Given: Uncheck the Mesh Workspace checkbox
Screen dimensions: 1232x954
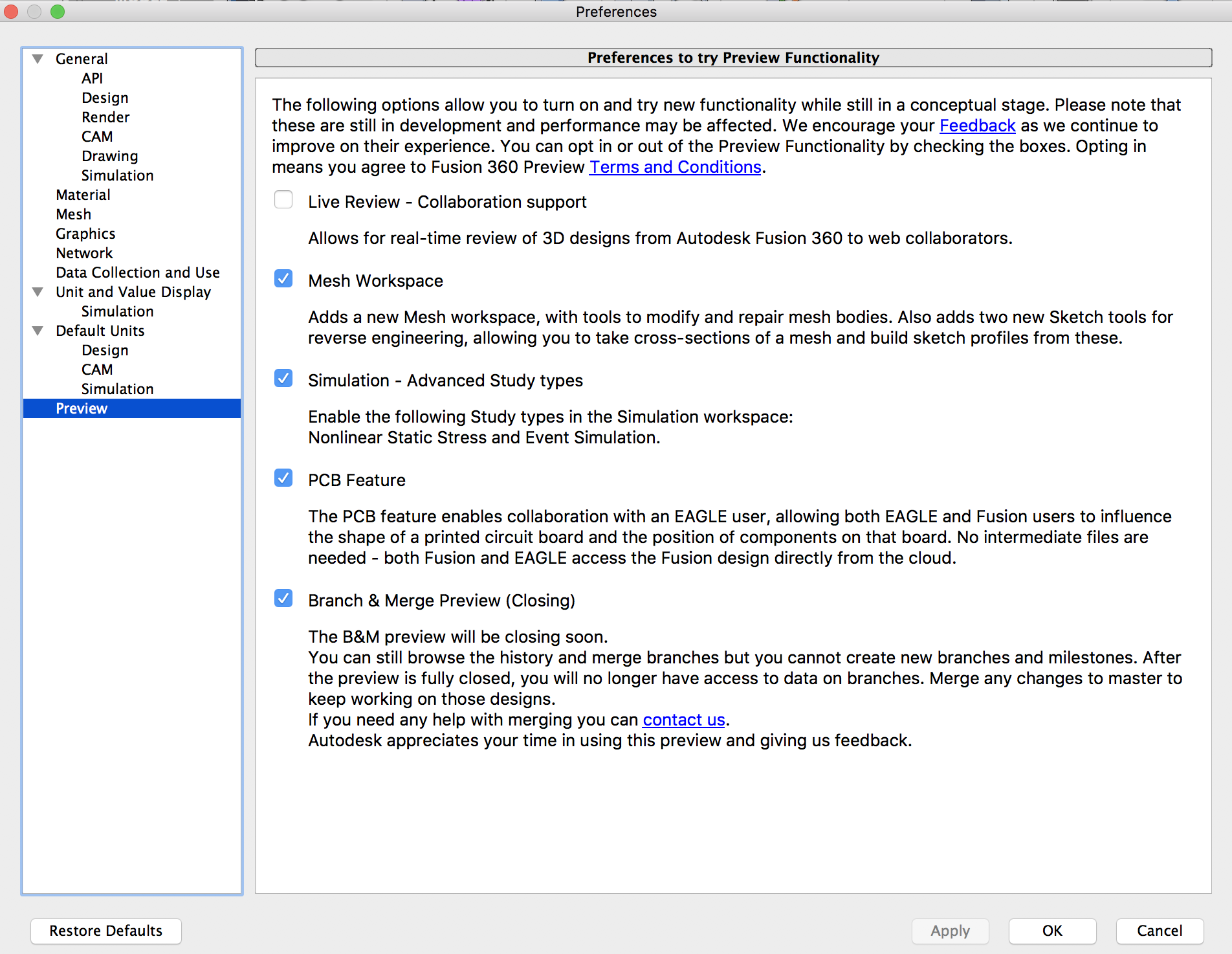Looking at the screenshot, I should coord(283,278).
